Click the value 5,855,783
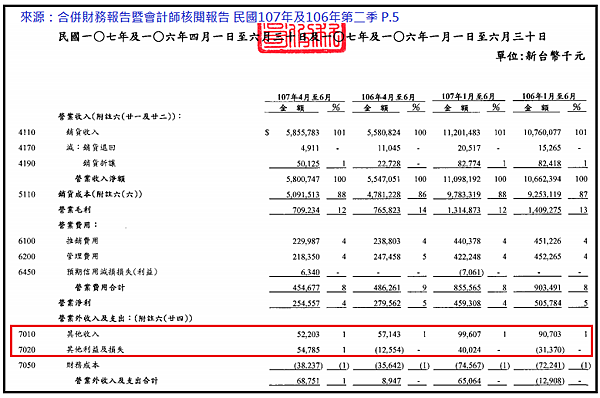The width and height of the screenshot is (600, 398). (302, 133)
